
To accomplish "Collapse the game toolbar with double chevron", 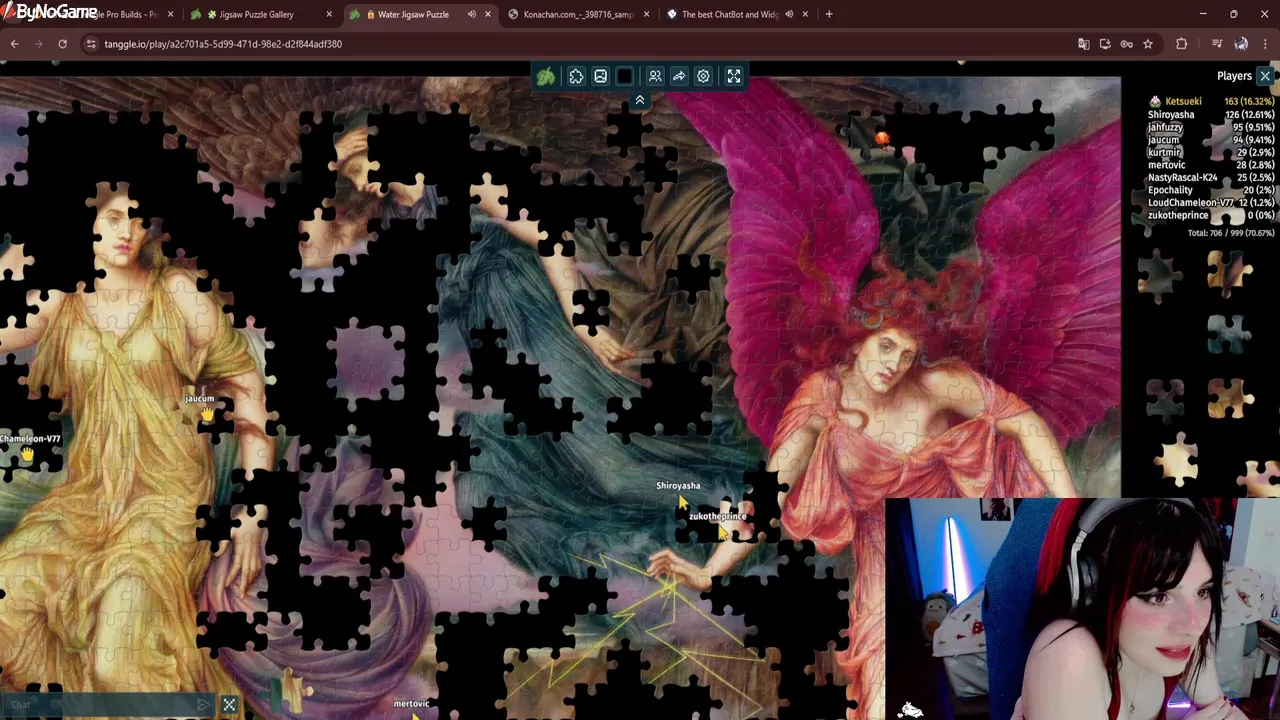I will [640, 100].
